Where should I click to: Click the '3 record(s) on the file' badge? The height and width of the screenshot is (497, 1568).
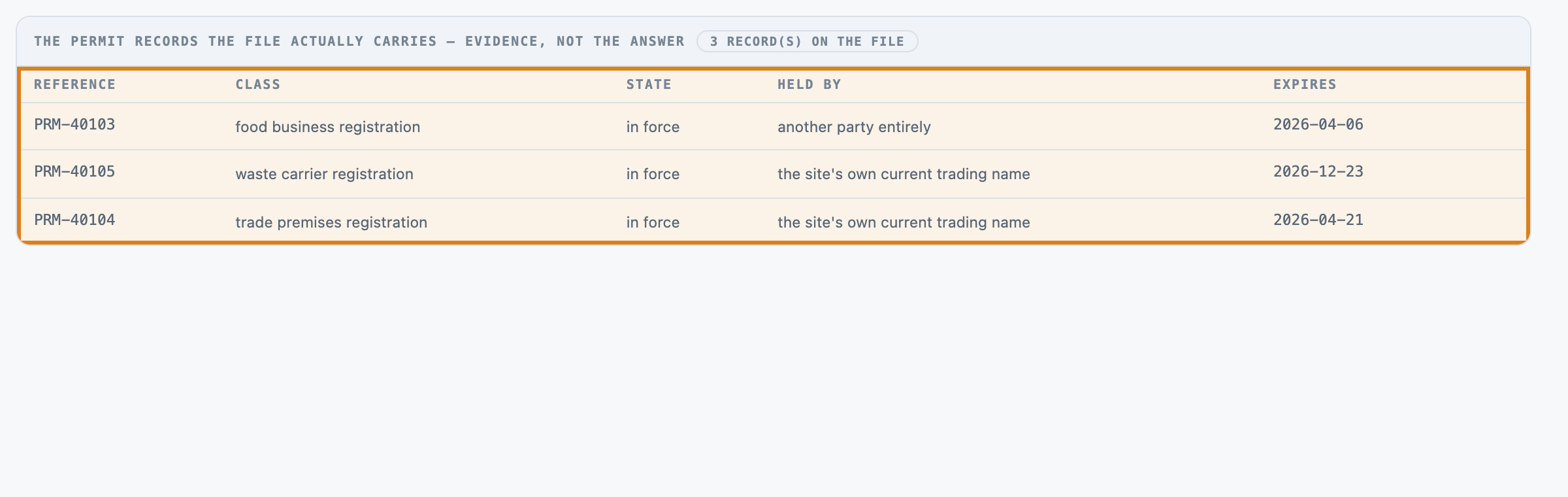coord(807,41)
